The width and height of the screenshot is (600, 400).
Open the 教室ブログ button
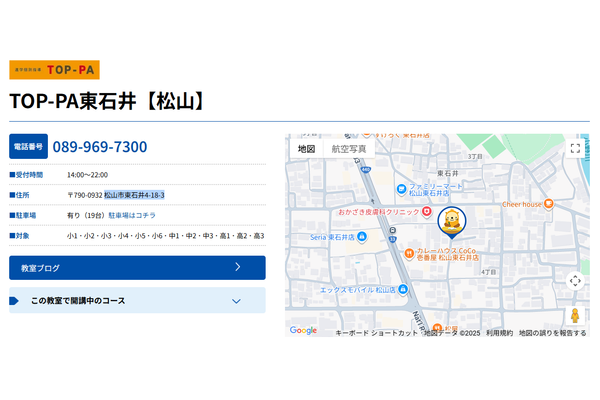click(x=137, y=268)
